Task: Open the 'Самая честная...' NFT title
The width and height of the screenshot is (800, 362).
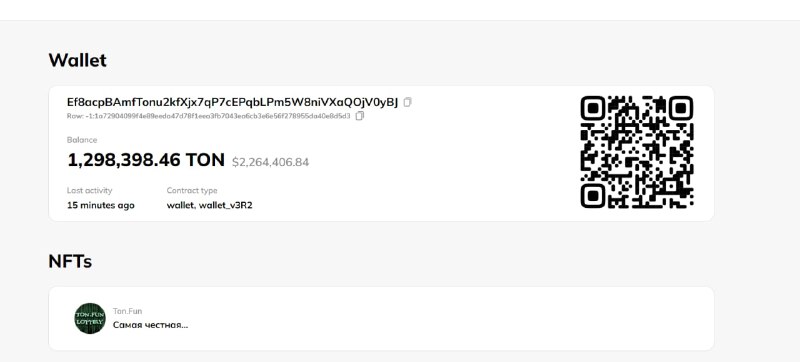Action: click(151, 325)
